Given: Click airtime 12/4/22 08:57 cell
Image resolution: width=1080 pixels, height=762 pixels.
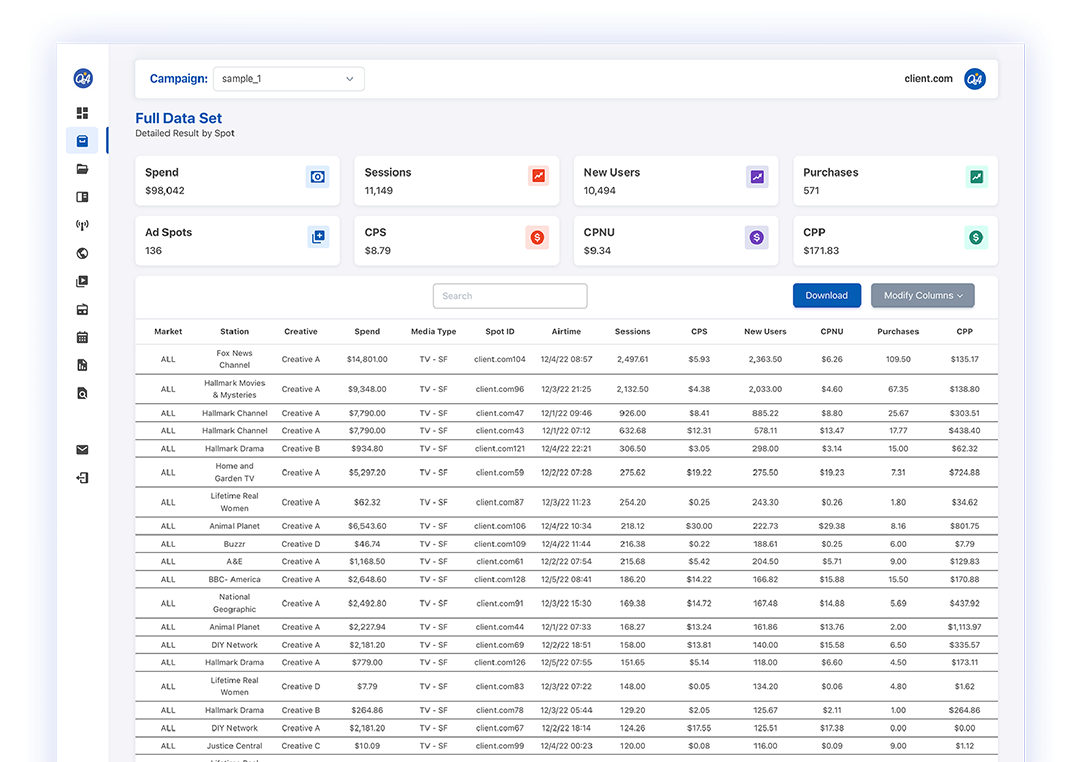Looking at the screenshot, I should pos(566,359).
